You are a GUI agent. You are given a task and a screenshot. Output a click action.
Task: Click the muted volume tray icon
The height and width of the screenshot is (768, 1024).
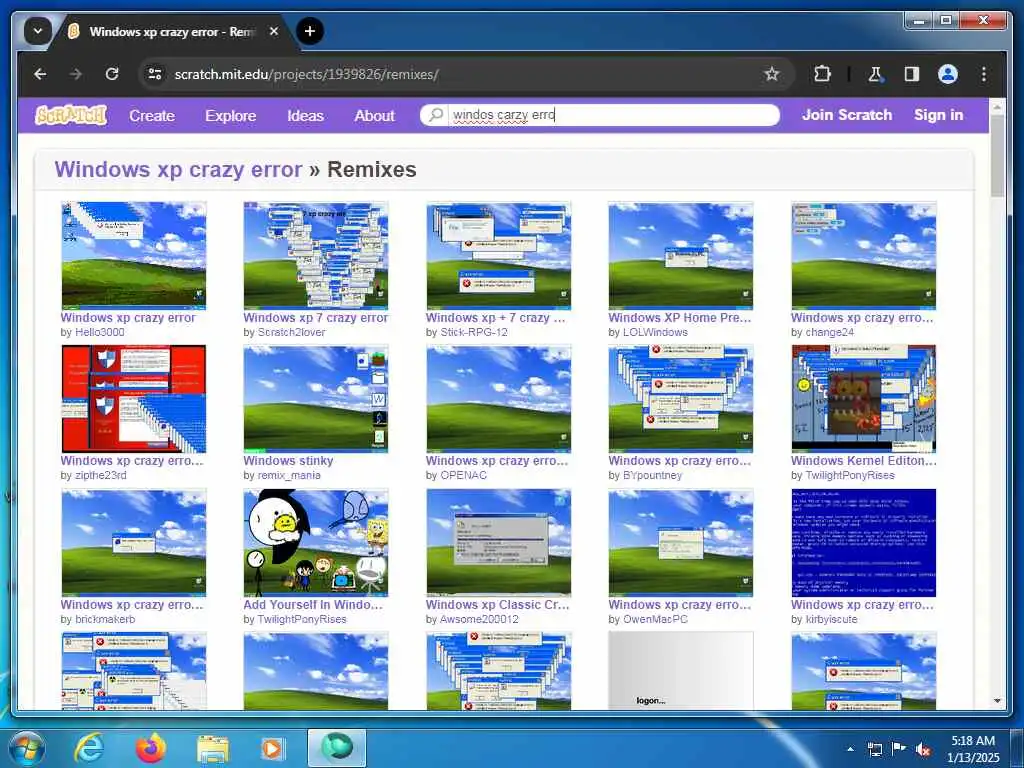(923, 749)
